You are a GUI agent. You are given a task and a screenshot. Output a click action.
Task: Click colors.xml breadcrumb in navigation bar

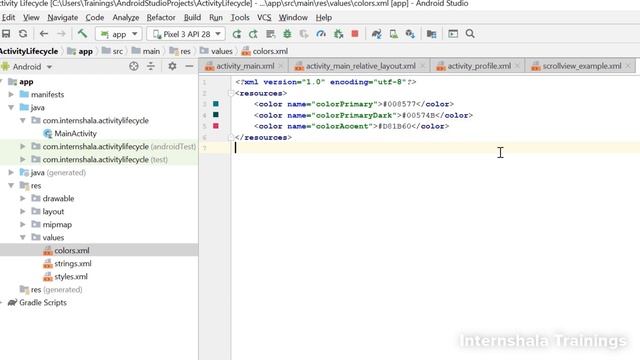tap(270, 51)
